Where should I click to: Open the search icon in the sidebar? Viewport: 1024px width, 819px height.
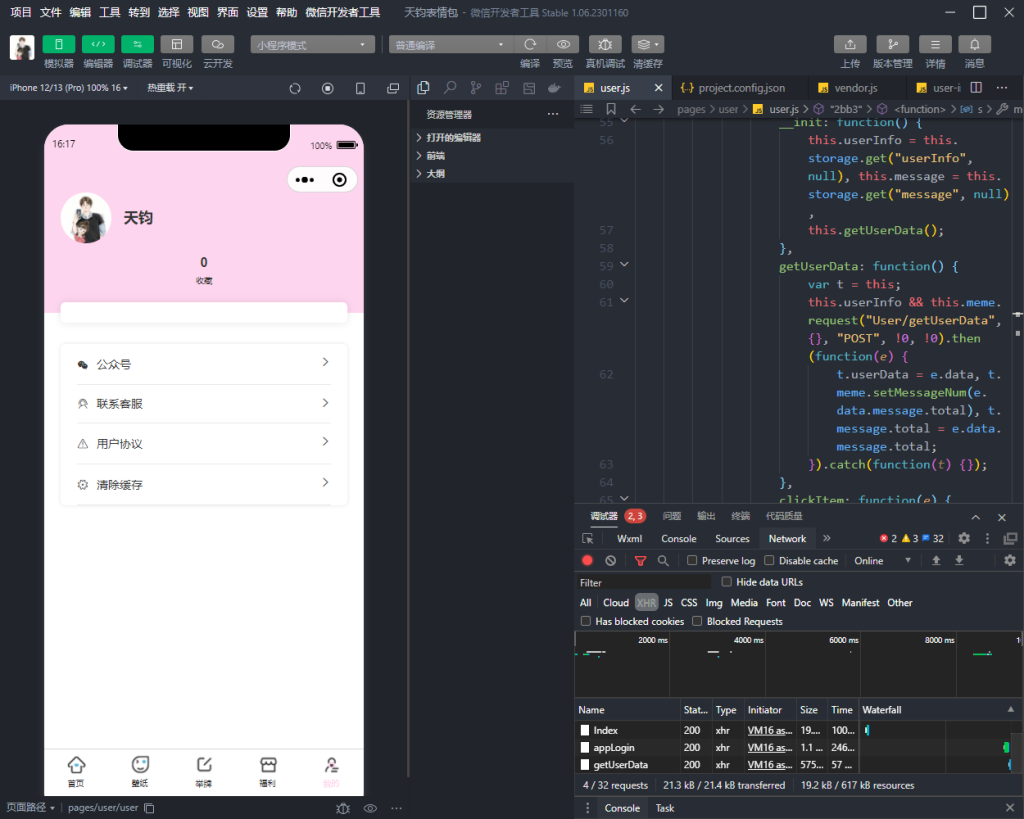coord(450,88)
